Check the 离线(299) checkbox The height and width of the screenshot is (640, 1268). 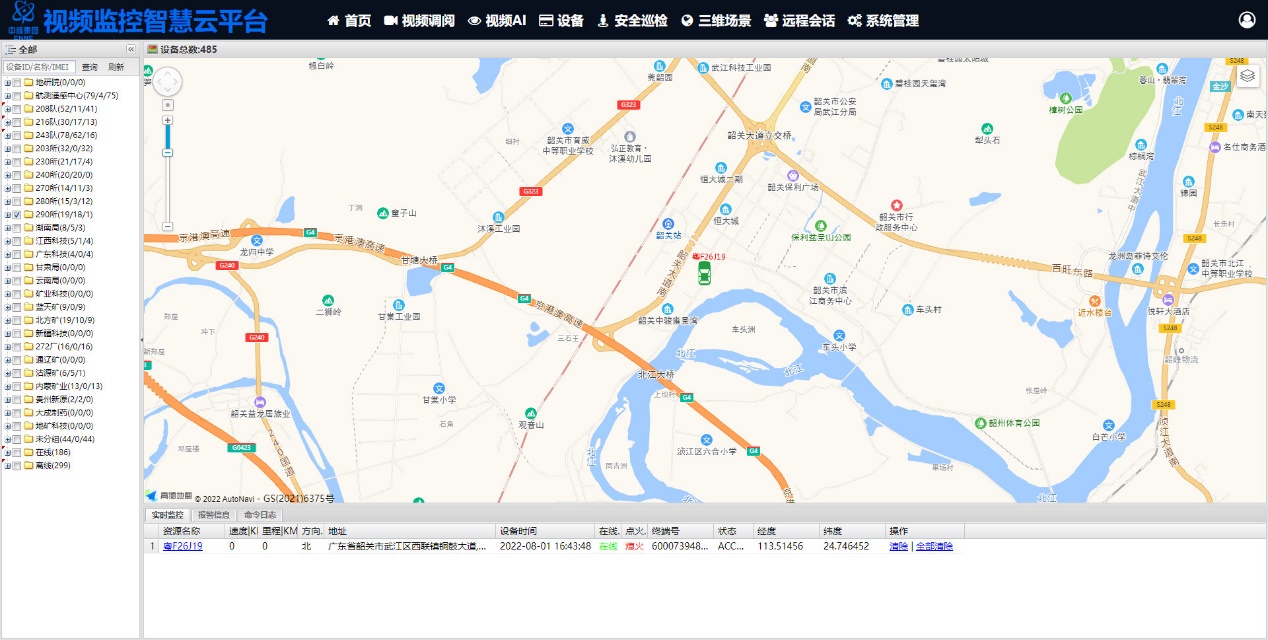coord(17,465)
